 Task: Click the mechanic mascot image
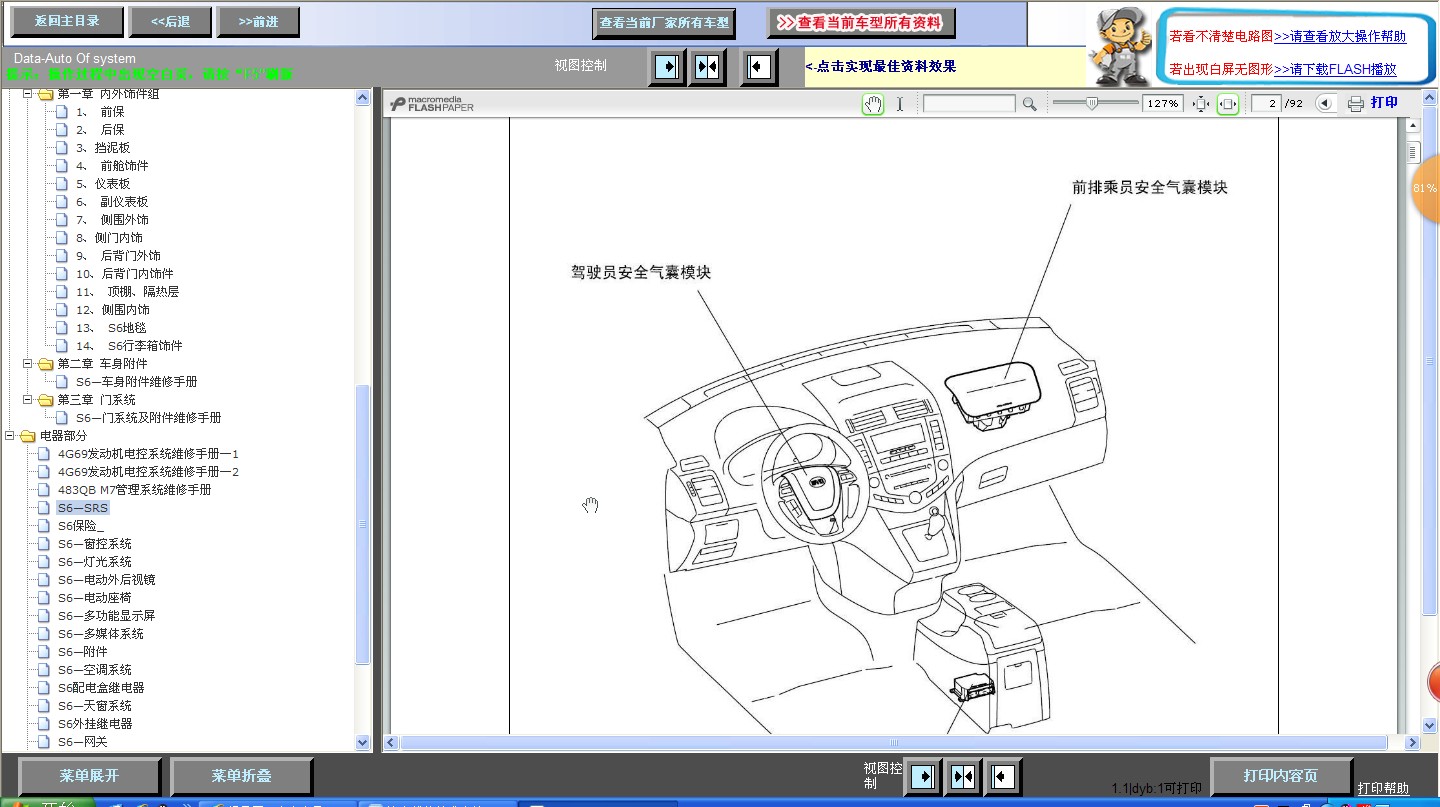(1119, 46)
